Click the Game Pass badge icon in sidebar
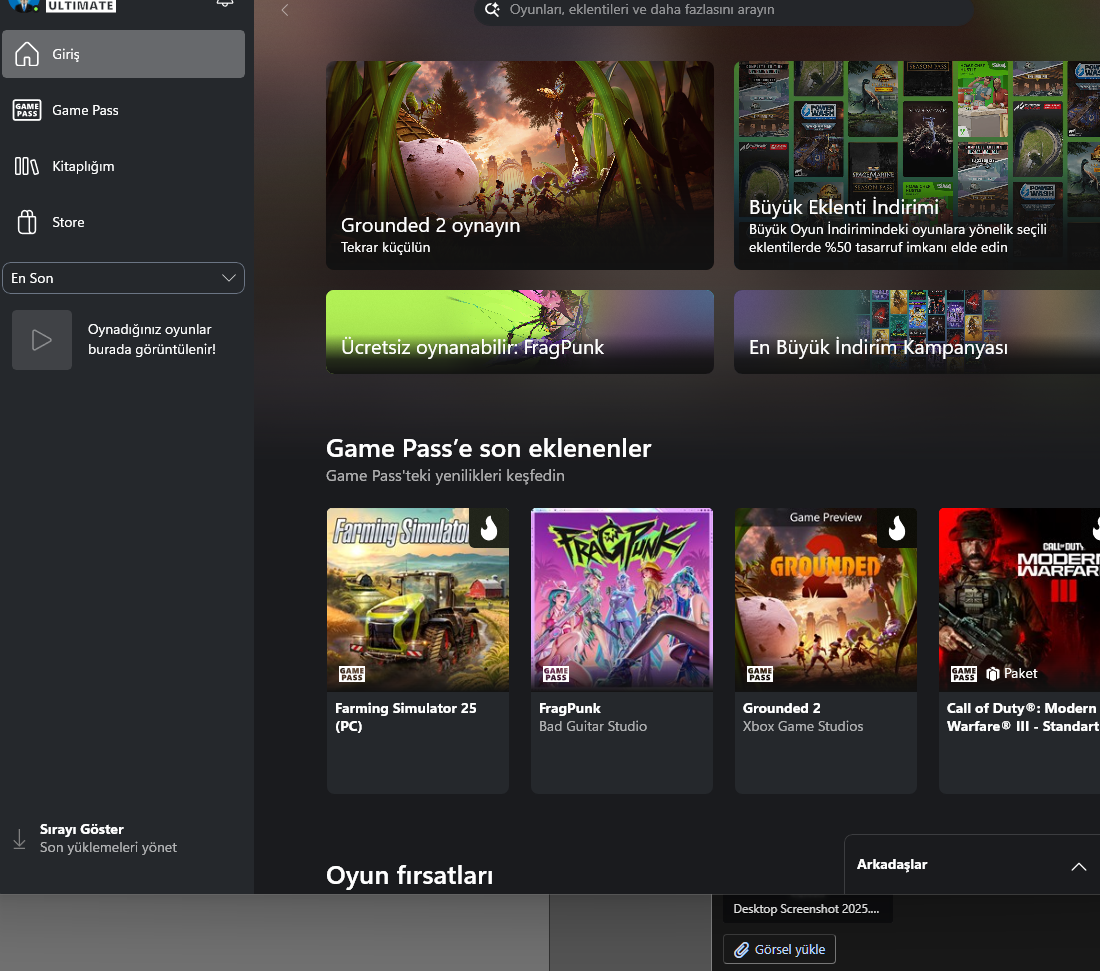This screenshot has height=971, width=1100. click(27, 110)
